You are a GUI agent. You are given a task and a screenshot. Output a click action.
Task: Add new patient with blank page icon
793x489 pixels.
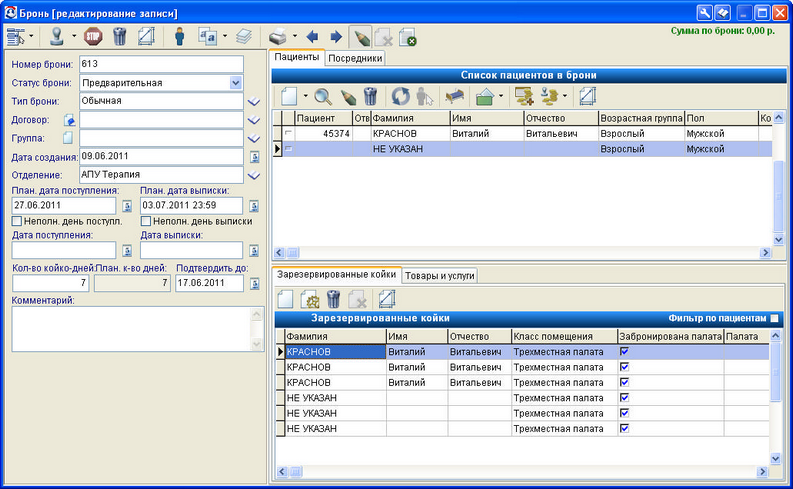(x=289, y=96)
